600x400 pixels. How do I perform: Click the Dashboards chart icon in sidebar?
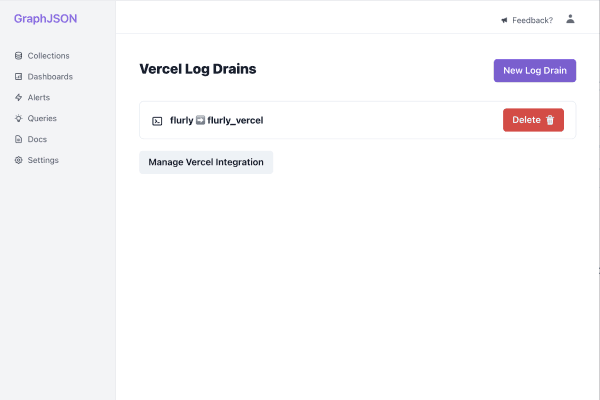pyautogui.click(x=18, y=77)
